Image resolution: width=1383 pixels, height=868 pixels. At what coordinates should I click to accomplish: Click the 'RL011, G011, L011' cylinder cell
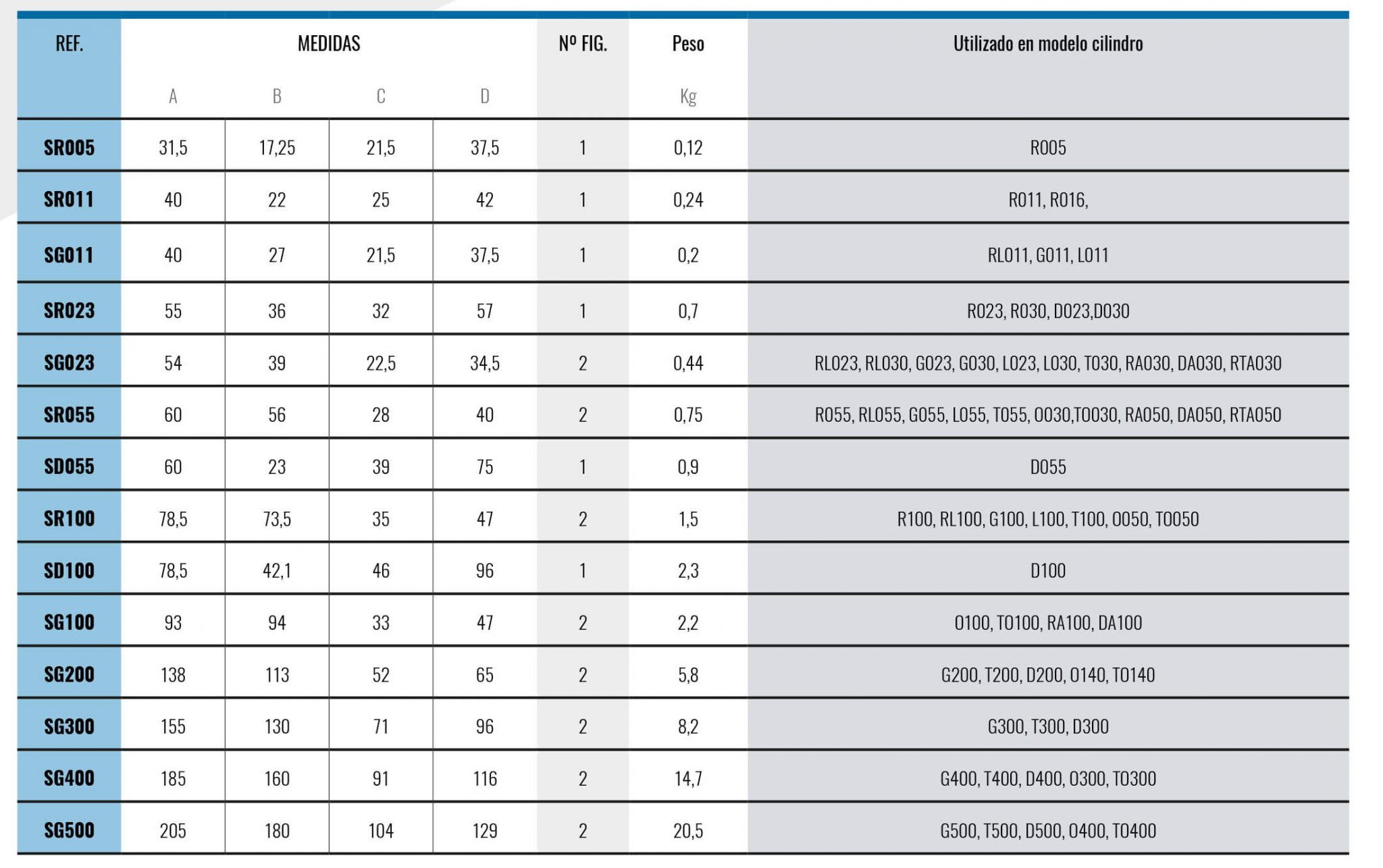(1047, 255)
